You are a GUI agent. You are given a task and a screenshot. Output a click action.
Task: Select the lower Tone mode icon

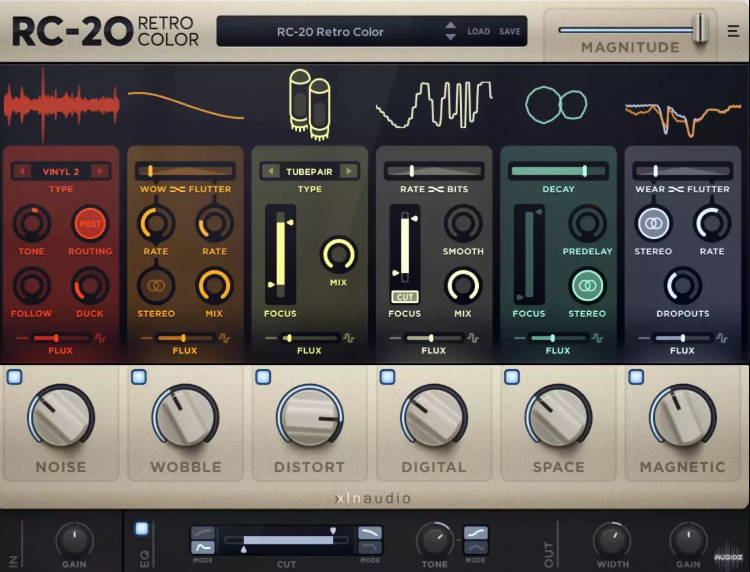[x=475, y=547]
